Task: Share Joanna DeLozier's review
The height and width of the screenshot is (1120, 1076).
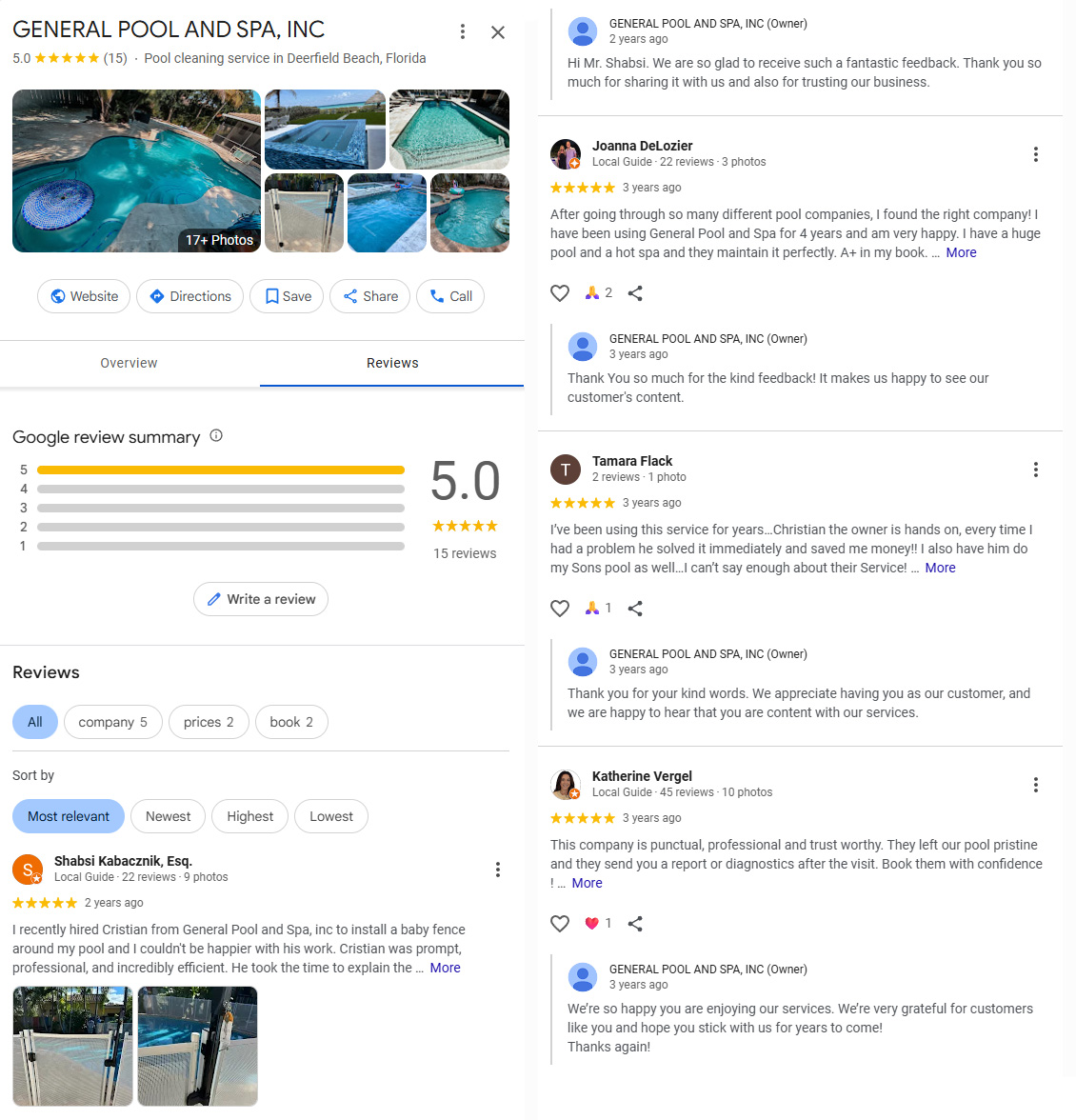Action: (635, 293)
